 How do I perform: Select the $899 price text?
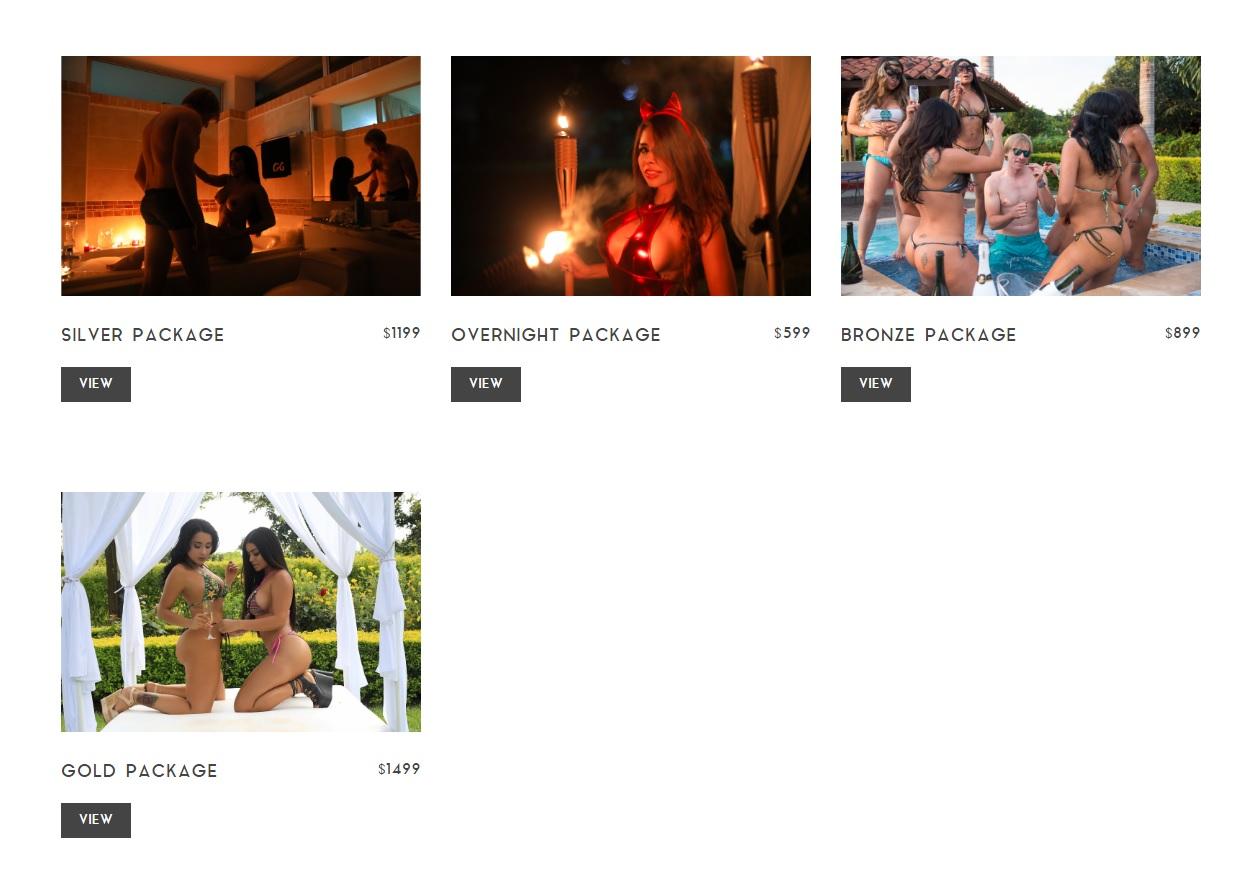pos(1182,333)
